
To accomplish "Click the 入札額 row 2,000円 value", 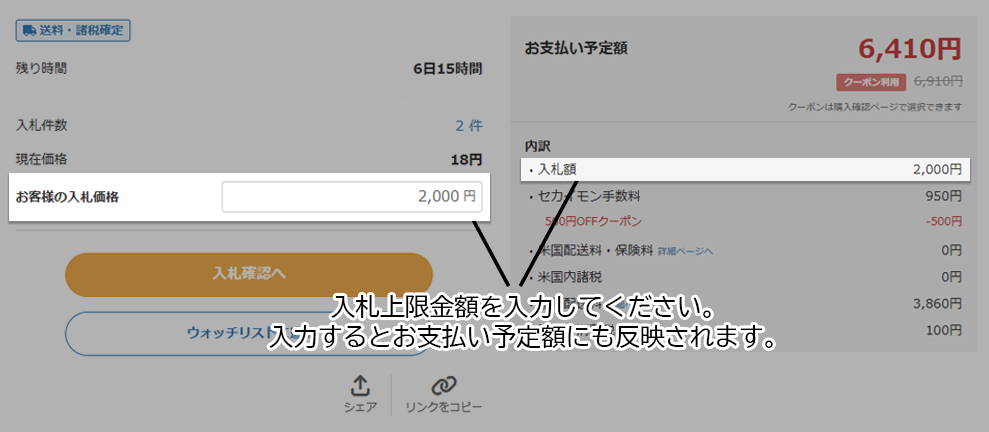I will tap(937, 169).
